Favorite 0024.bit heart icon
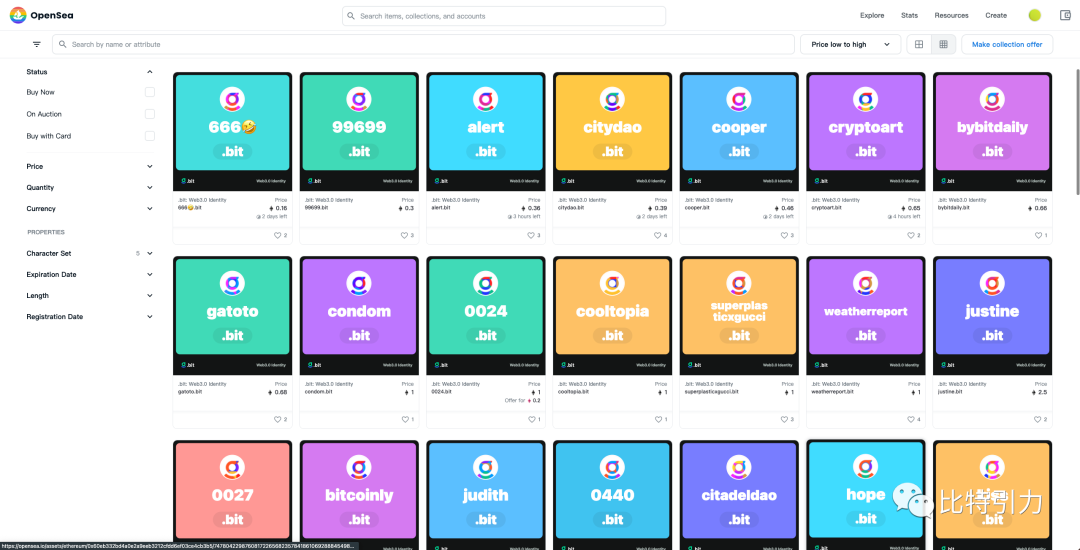 point(531,419)
